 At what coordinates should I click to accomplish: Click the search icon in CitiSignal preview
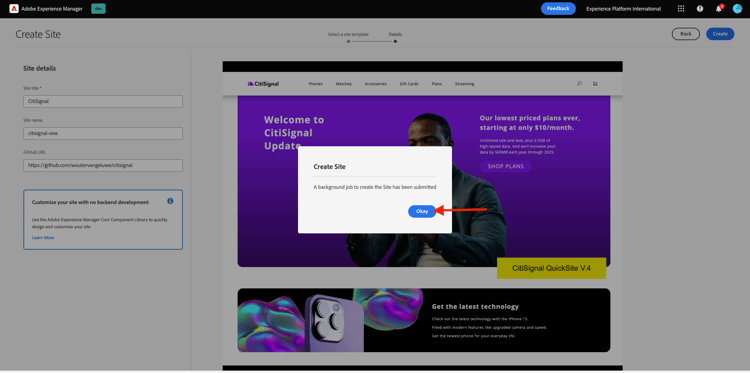(x=579, y=84)
